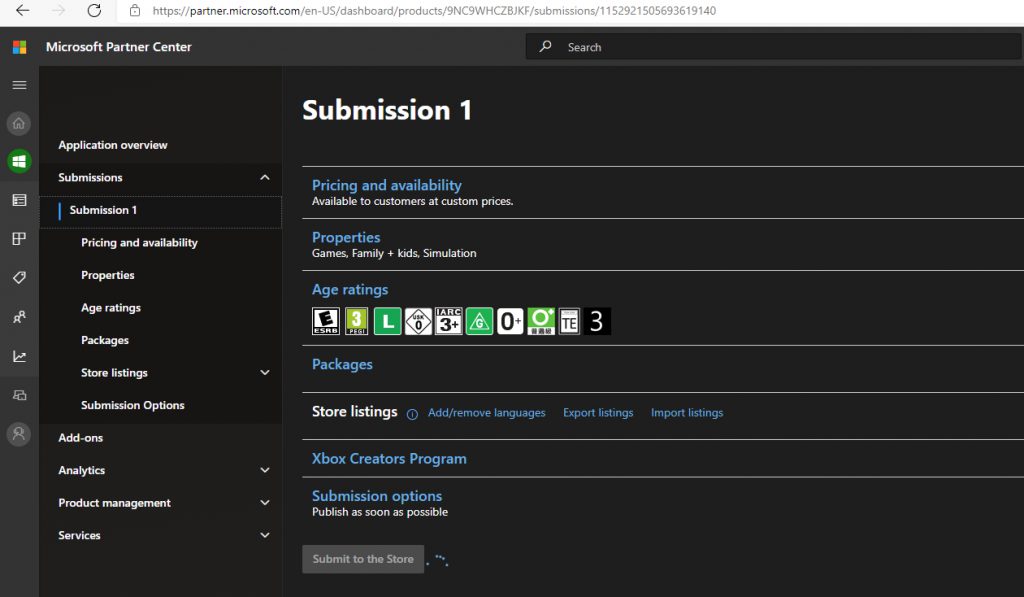
Task: Open the analytics chart icon in sidebar
Action: click(x=19, y=356)
